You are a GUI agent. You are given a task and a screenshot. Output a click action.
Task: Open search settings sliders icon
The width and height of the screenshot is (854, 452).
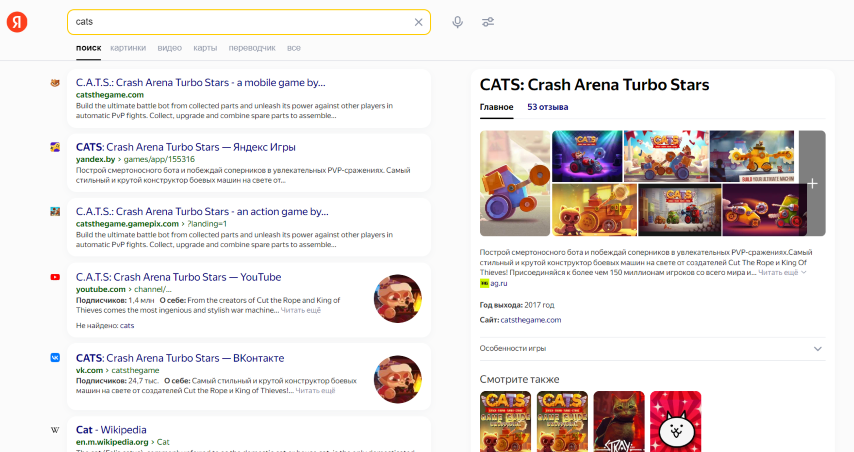pyautogui.click(x=488, y=22)
